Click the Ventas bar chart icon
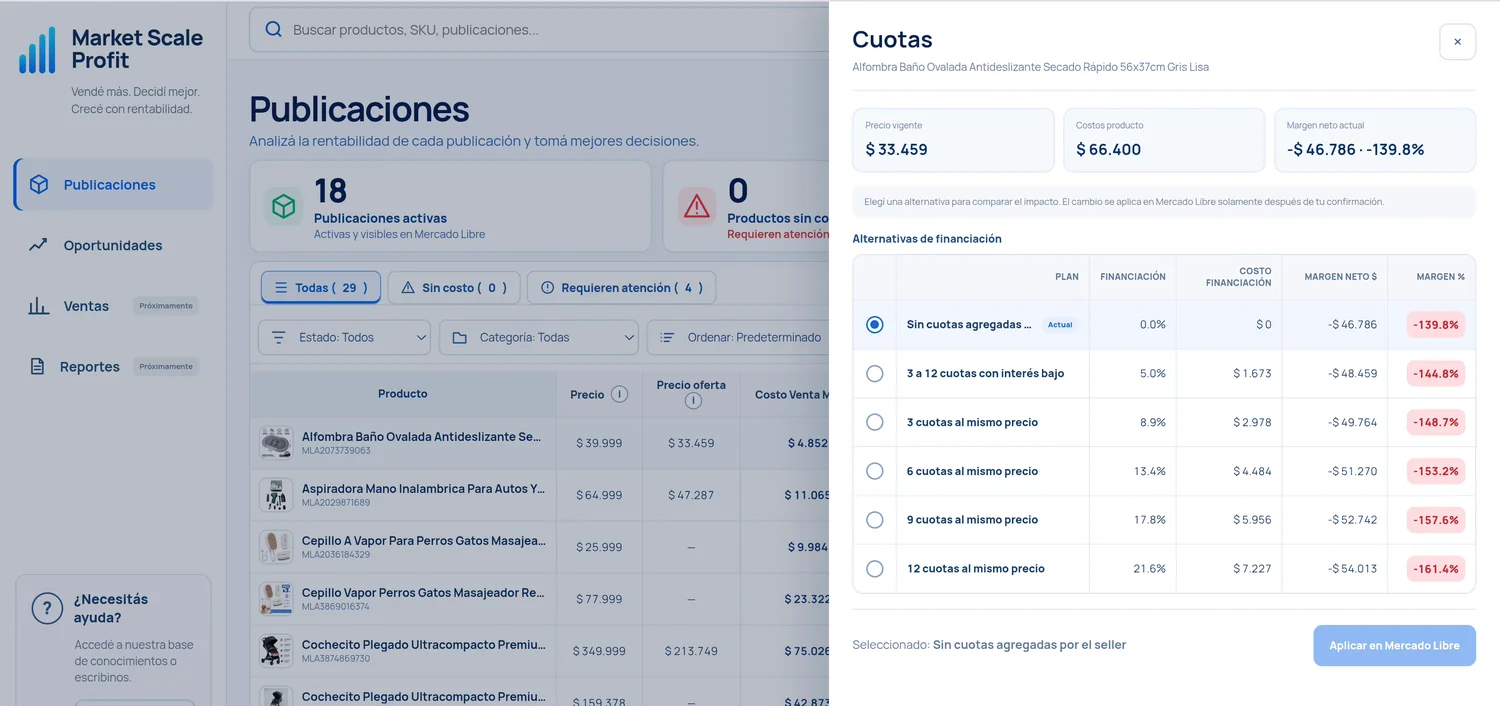1500x706 pixels. point(38,306)
